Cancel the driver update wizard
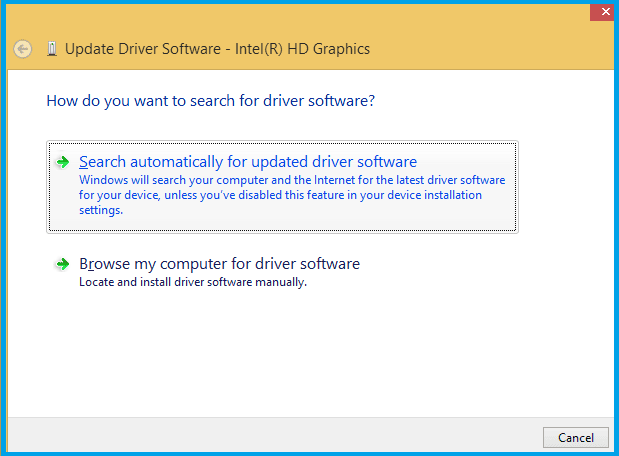The height and width of the screenshot is (456, 619). 576,437
